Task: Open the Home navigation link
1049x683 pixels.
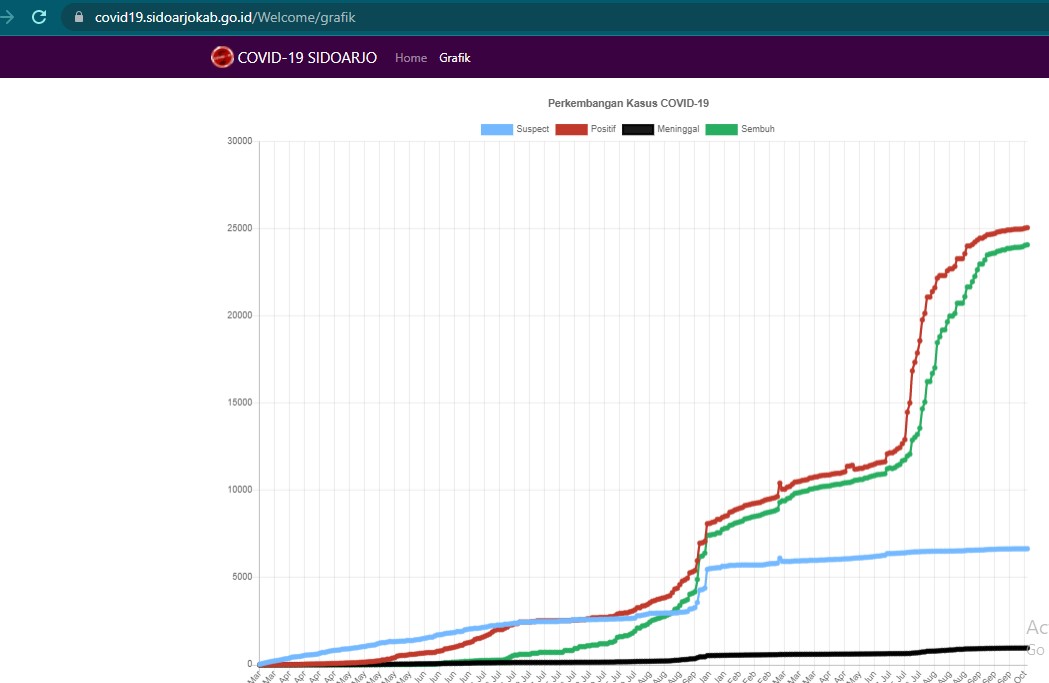Action: 411,58
